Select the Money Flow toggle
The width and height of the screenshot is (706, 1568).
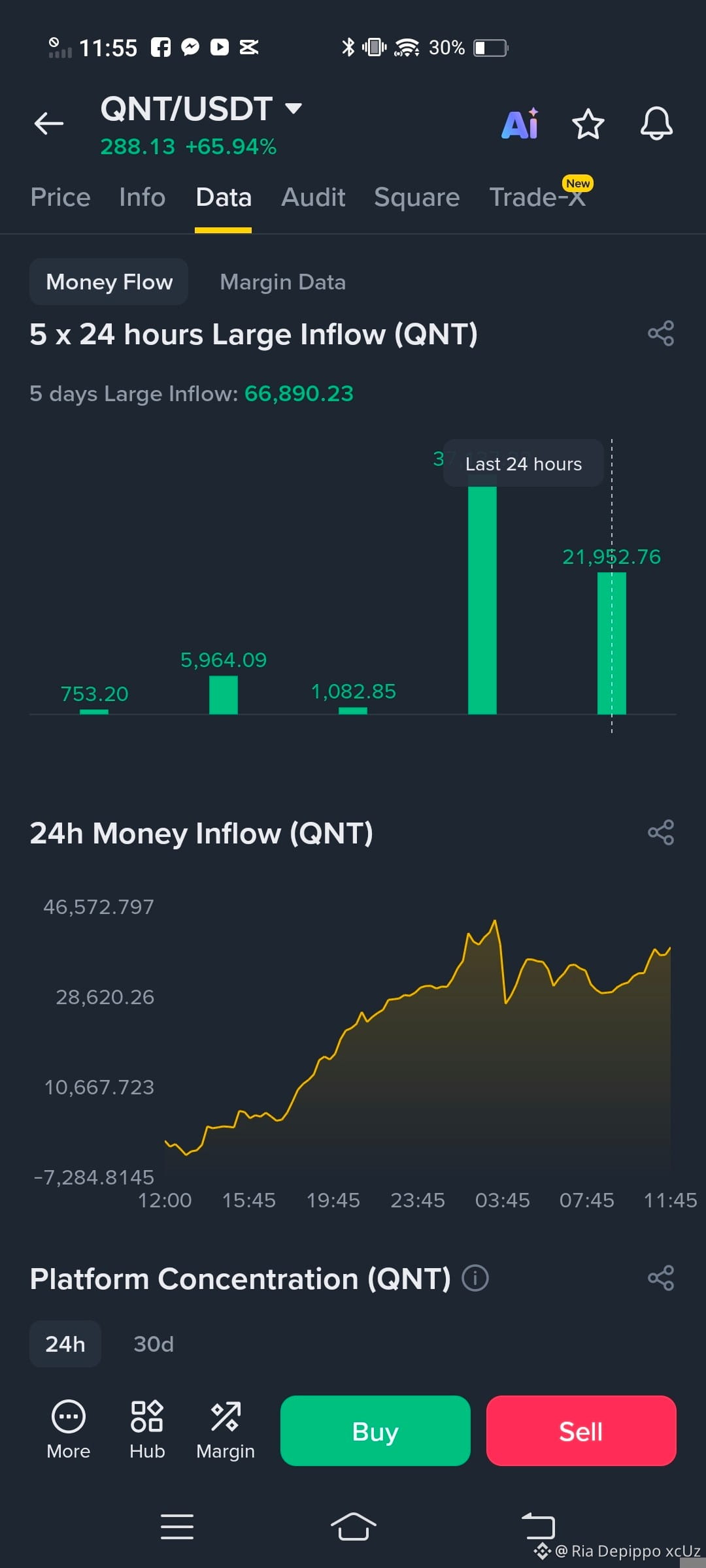(109, 282)
